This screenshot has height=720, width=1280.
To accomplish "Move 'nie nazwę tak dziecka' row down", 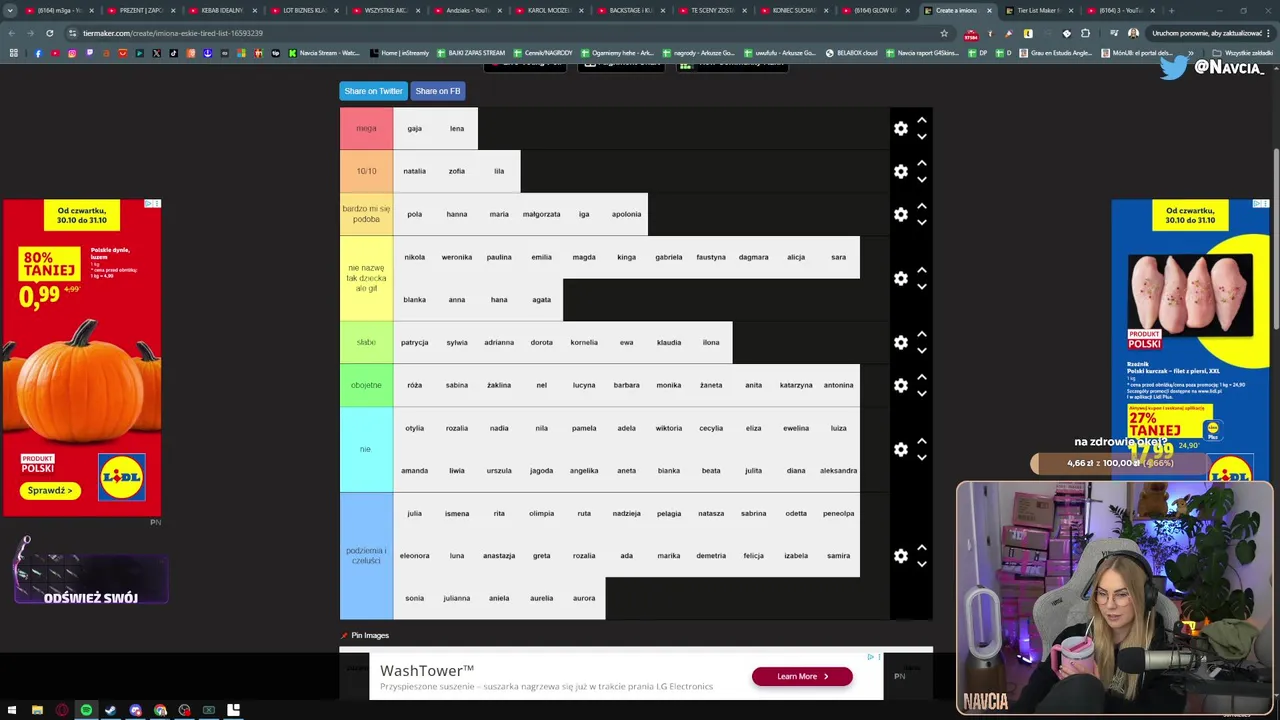I will click(922, 287).
